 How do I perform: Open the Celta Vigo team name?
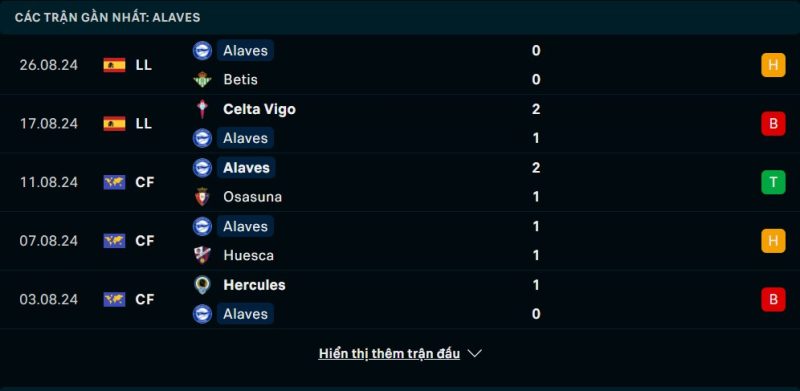[x=259, y=109]
